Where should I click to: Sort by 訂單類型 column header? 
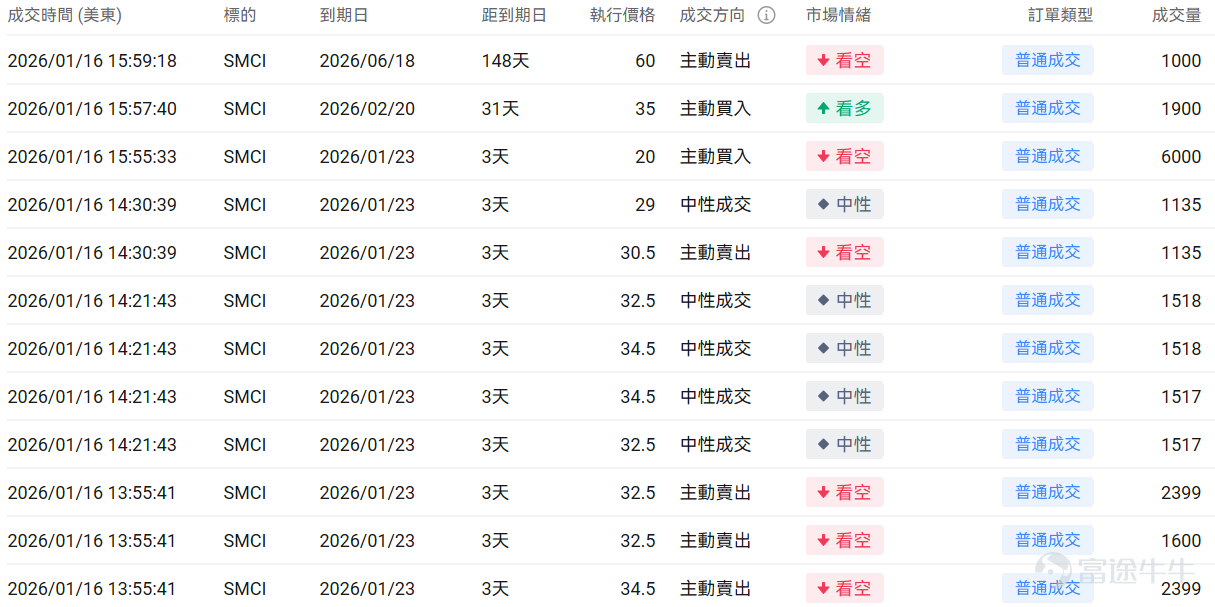click(x=1061, y=15)
